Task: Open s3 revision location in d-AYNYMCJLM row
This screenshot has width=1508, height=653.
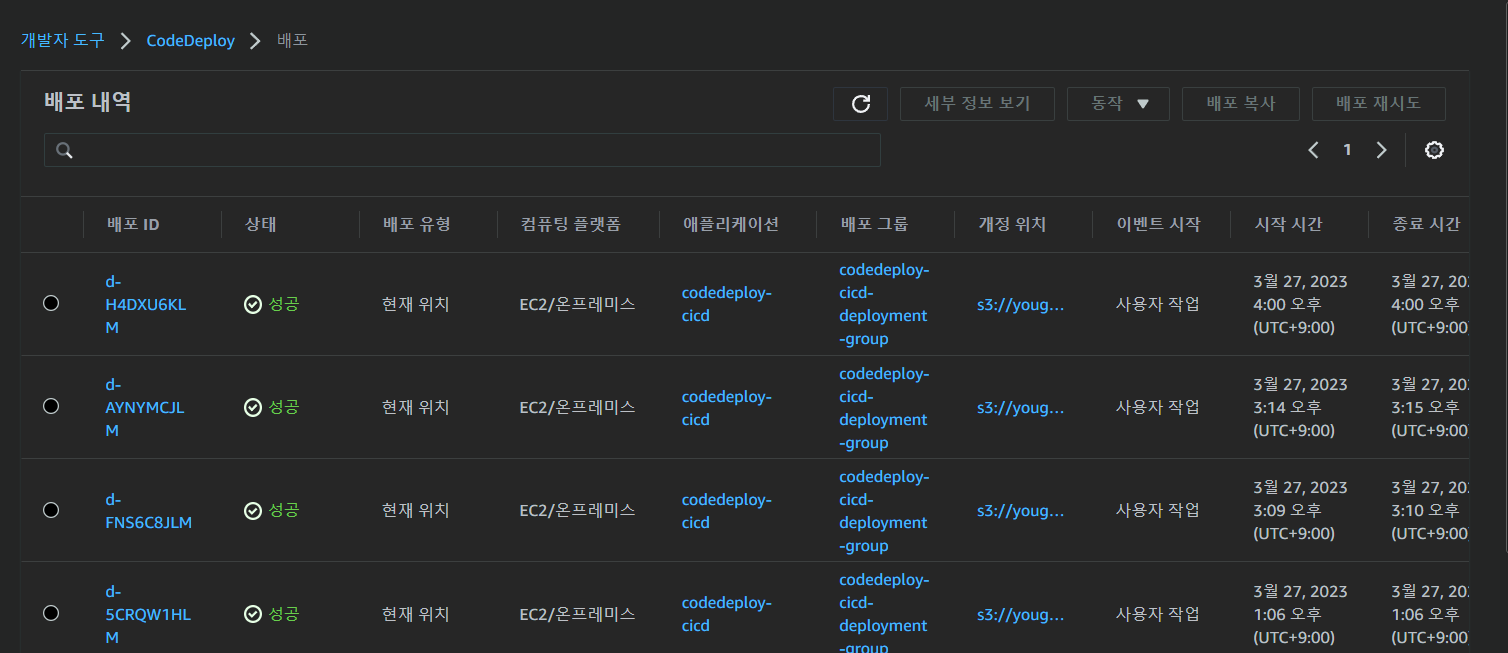Action: click(x=1020, y=408)
